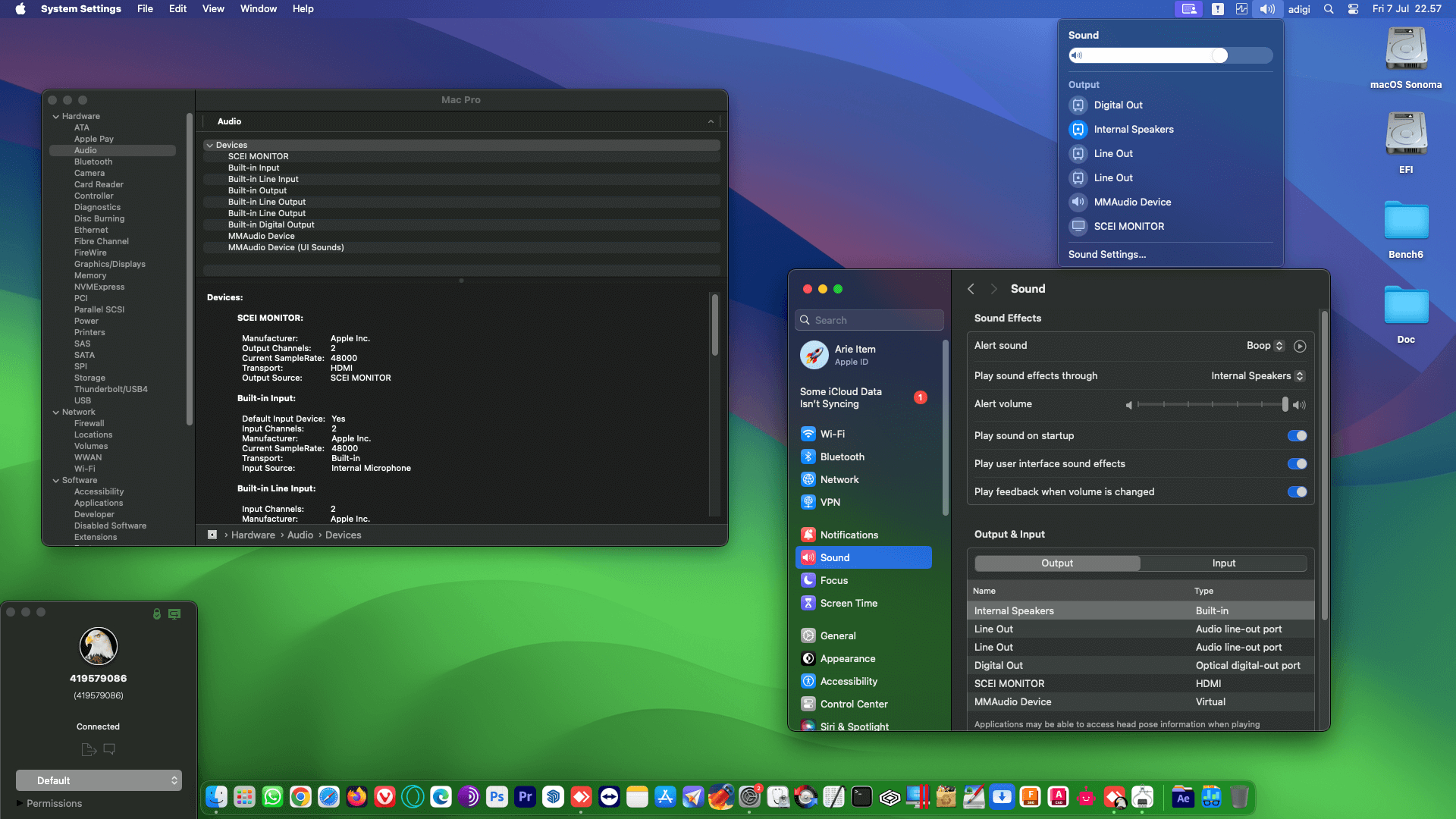Click the System Settings Search field
Viewport: 1456px width, 819px height.
pyautogui.click(x=869, y=321)
